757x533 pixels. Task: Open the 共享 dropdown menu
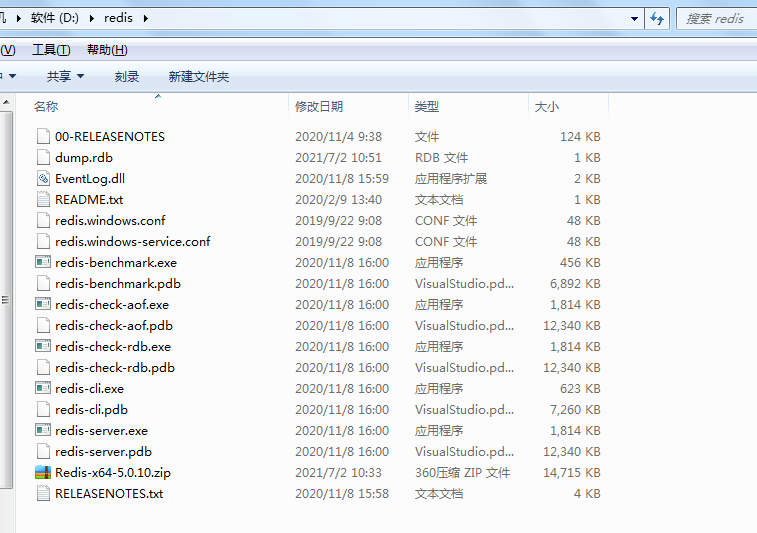click(65, 76)
